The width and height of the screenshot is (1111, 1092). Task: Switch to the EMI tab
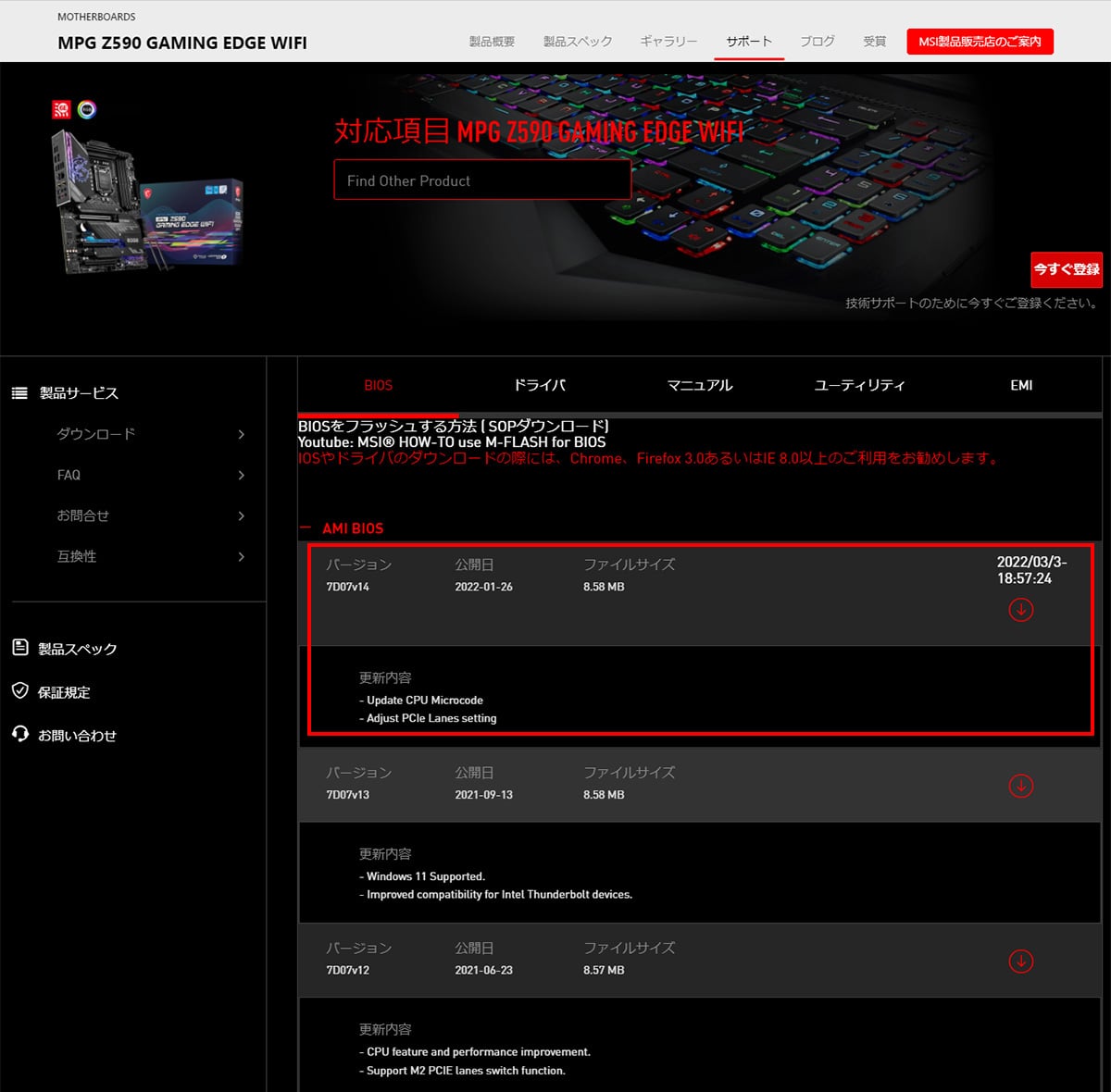(x=1021, y=385)
